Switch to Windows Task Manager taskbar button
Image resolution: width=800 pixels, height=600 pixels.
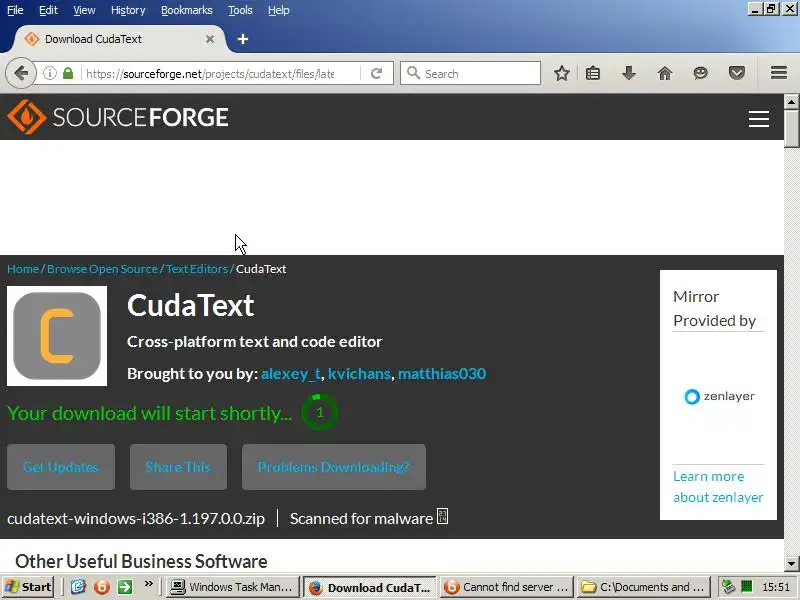click(x=233, y=587)
